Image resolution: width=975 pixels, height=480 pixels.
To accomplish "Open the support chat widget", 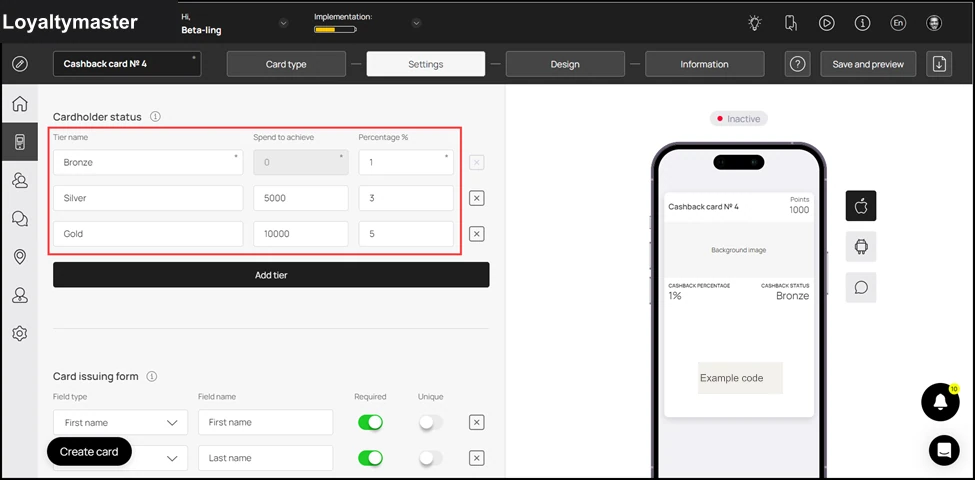I will [x=944, y=450].
